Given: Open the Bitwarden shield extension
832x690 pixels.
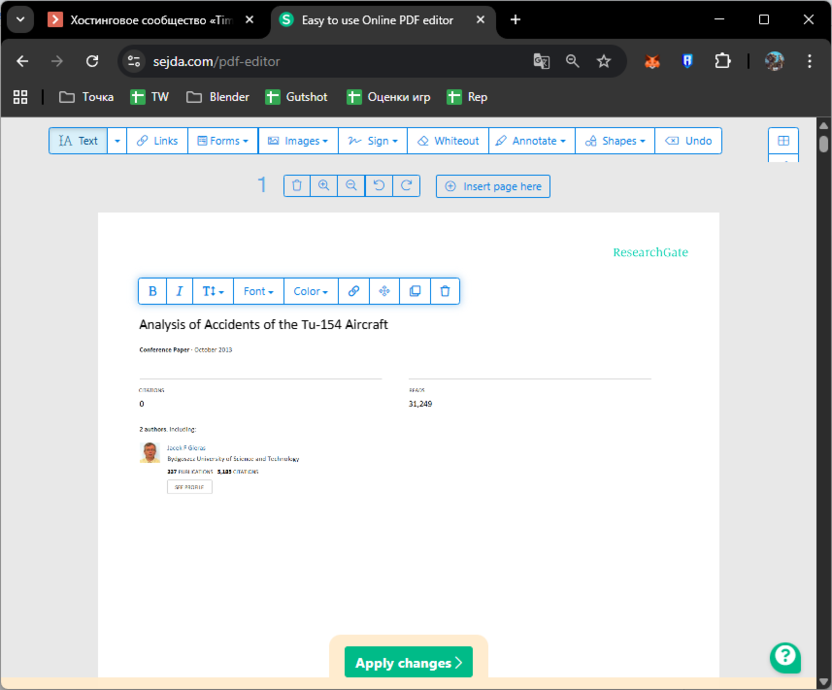Looking at the screenshot, I should (687, 62).
